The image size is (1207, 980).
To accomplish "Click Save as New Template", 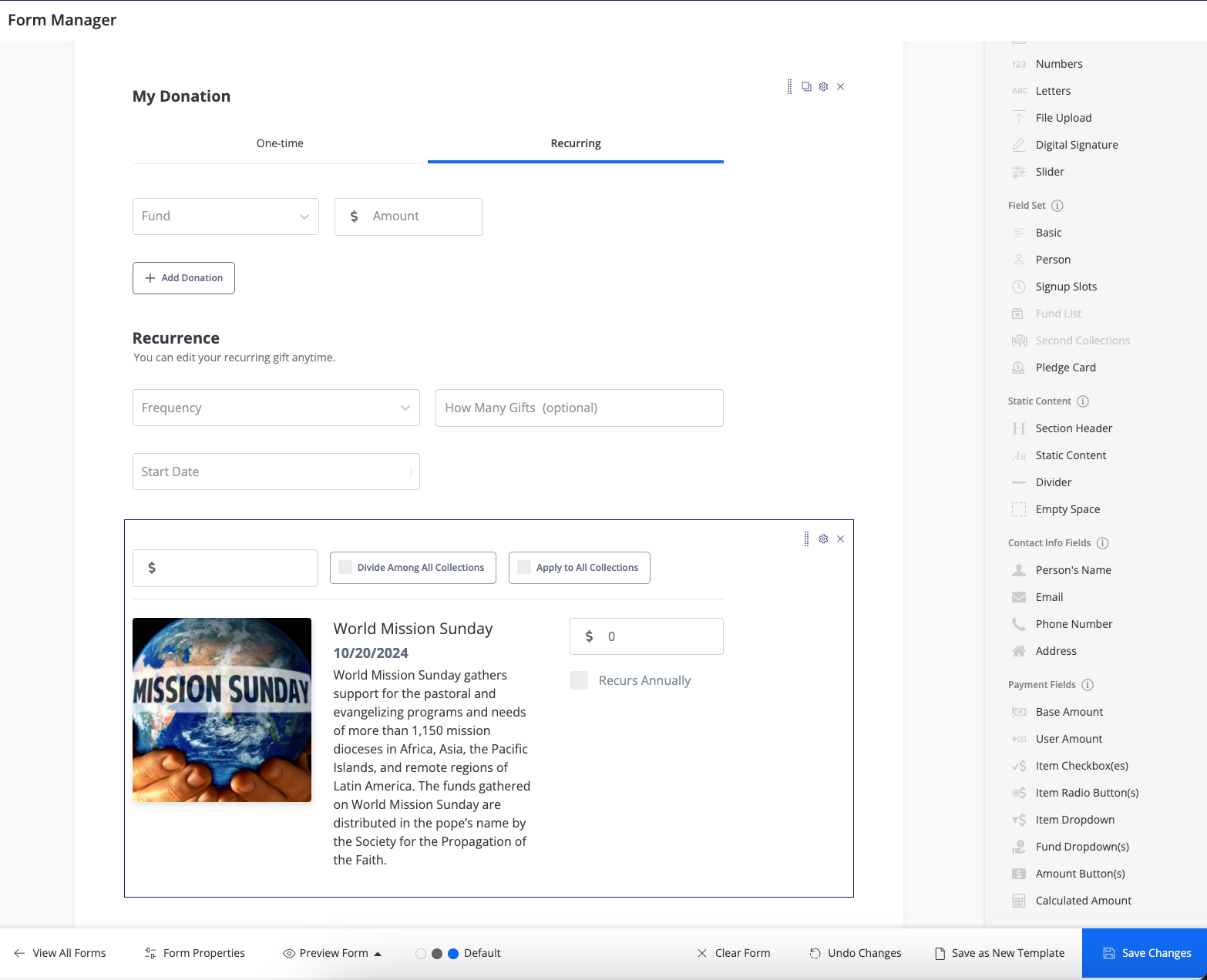I will [1000, 953].
